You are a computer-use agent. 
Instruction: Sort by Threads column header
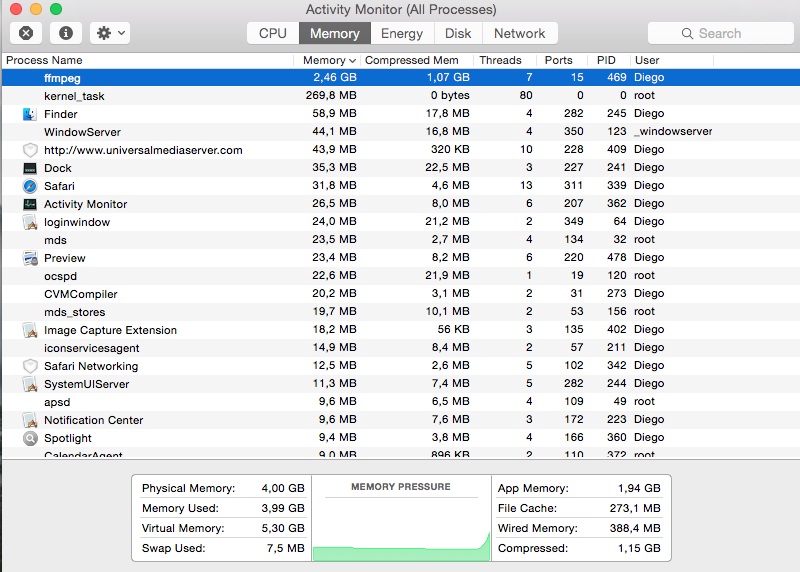click(x=505, y=60)
